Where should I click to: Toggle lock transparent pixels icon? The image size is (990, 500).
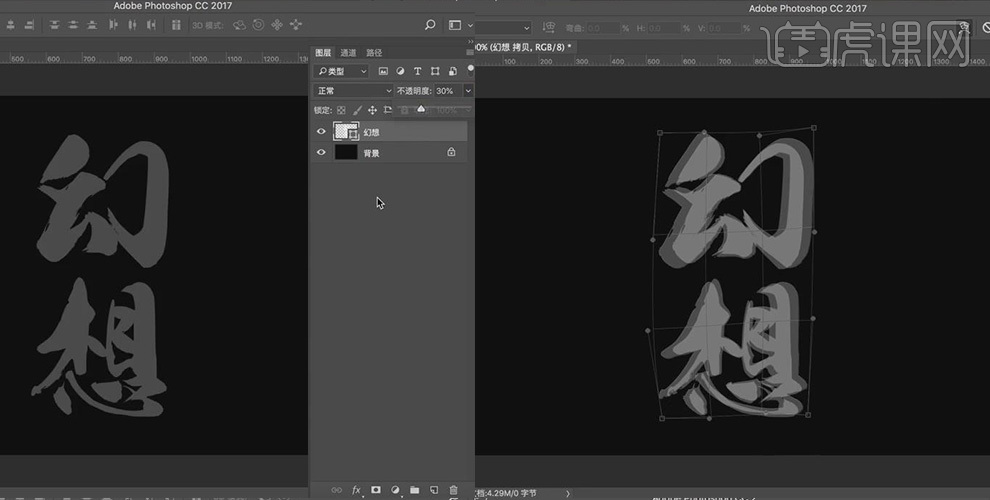click(x=341, y=110)
